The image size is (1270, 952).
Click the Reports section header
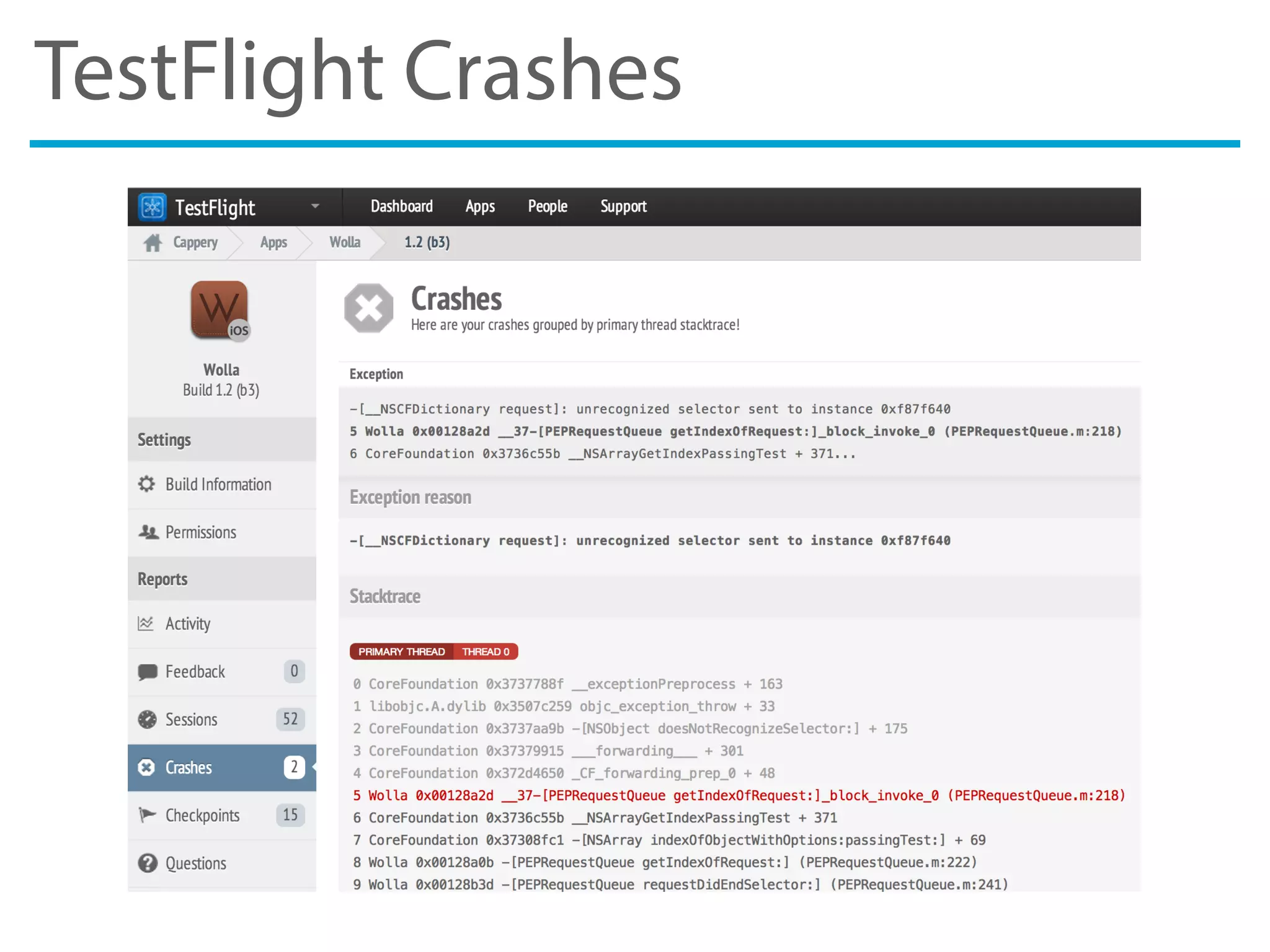[222, 579]
